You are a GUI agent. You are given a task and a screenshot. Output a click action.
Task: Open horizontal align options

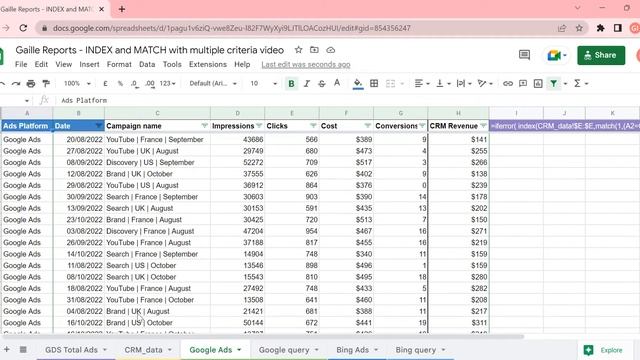pos(422,84)
